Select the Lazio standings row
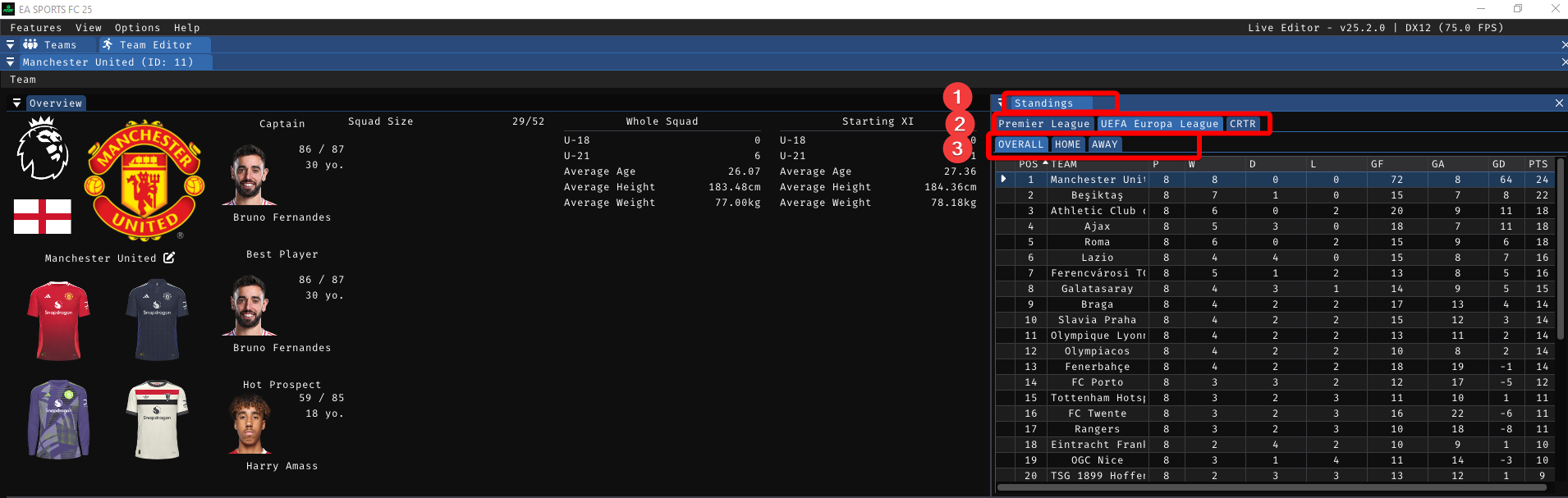The image size is (1568, 498). 1275,258
